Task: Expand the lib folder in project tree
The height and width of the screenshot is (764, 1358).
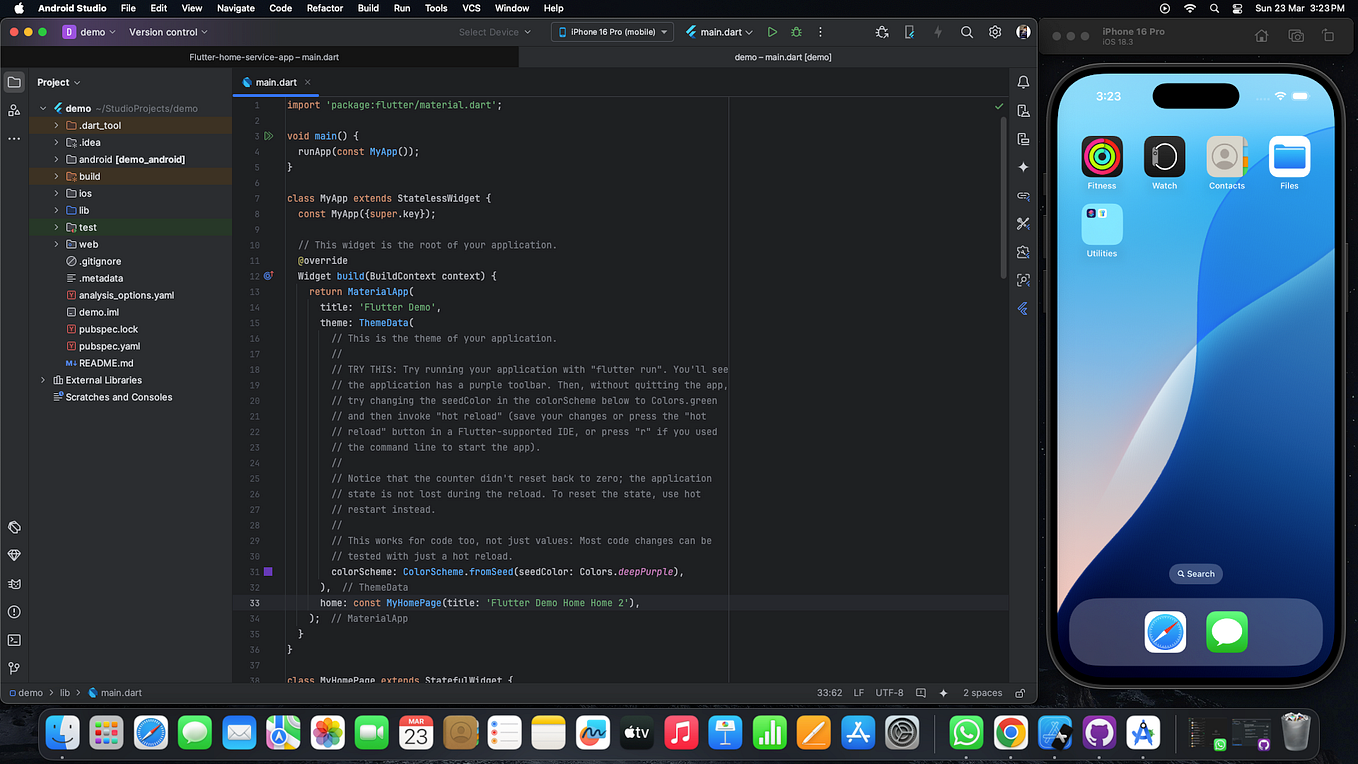Action: (x=57, y=210)
